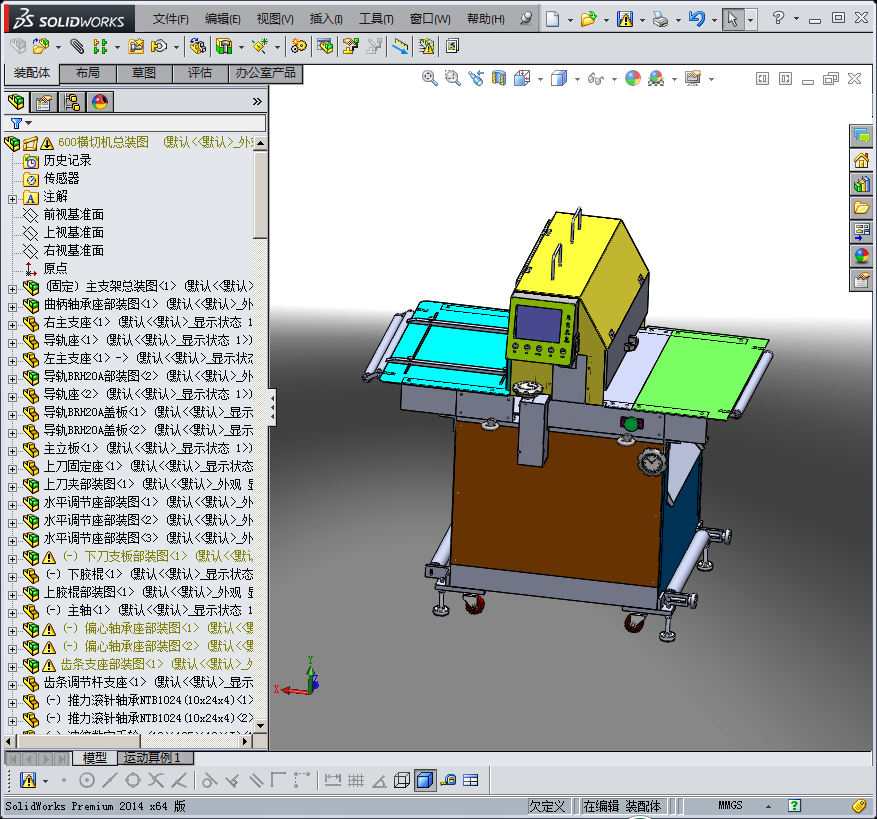Click the Move Component icon
877x819 pixels.
tap(159, 46)
